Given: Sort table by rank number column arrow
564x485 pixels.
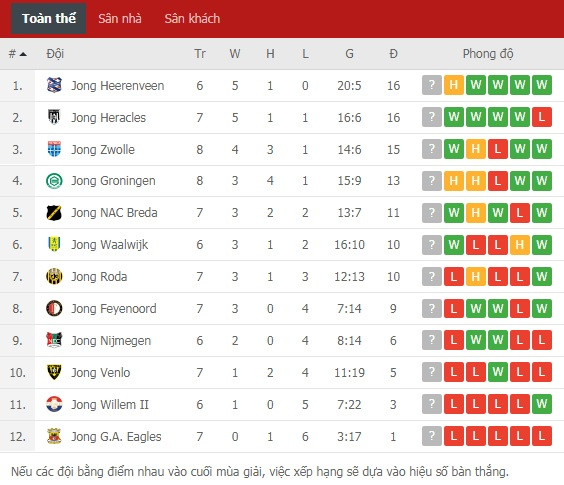Looking at the screenshot, I should (x=23, y=54).
